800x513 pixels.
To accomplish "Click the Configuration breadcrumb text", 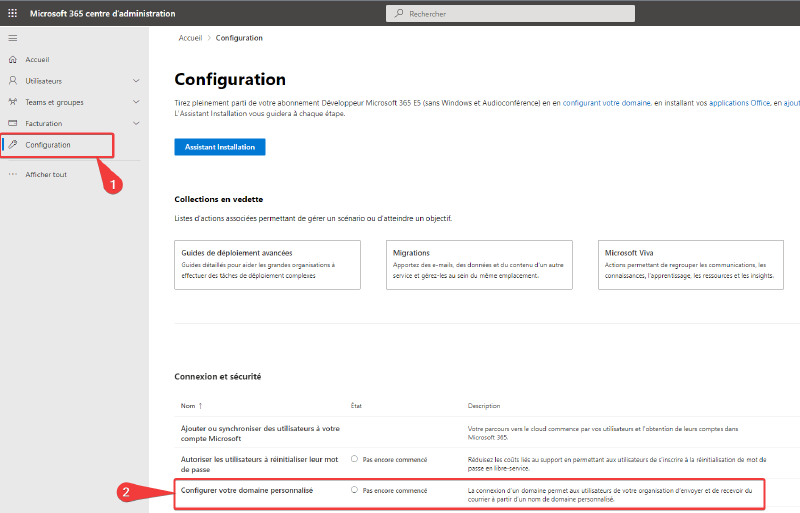I will pyautogui.click(x=239, y=38).
